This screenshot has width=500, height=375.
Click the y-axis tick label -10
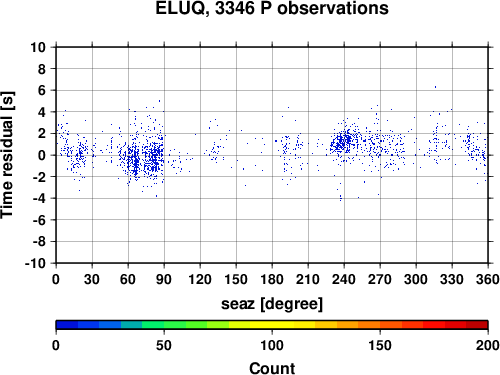point(35,263)
